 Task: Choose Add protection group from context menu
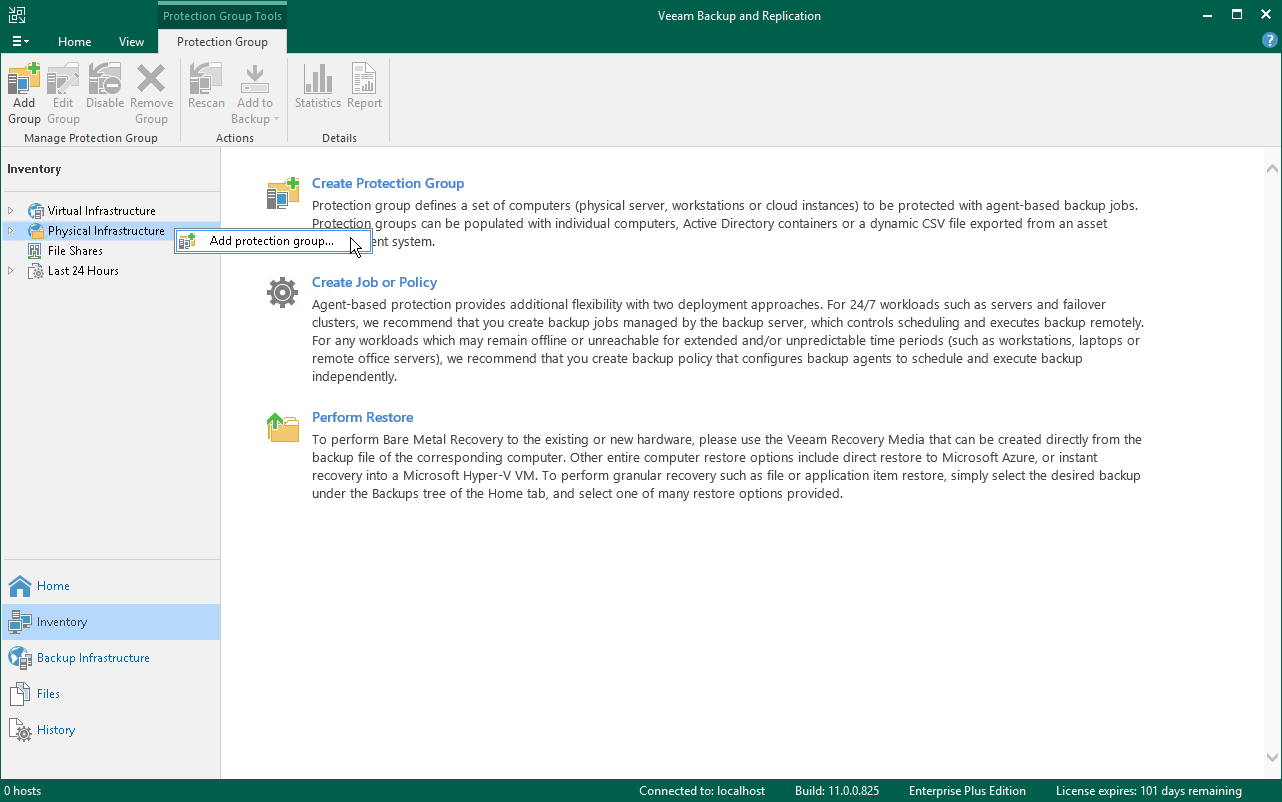coord(272,241)
